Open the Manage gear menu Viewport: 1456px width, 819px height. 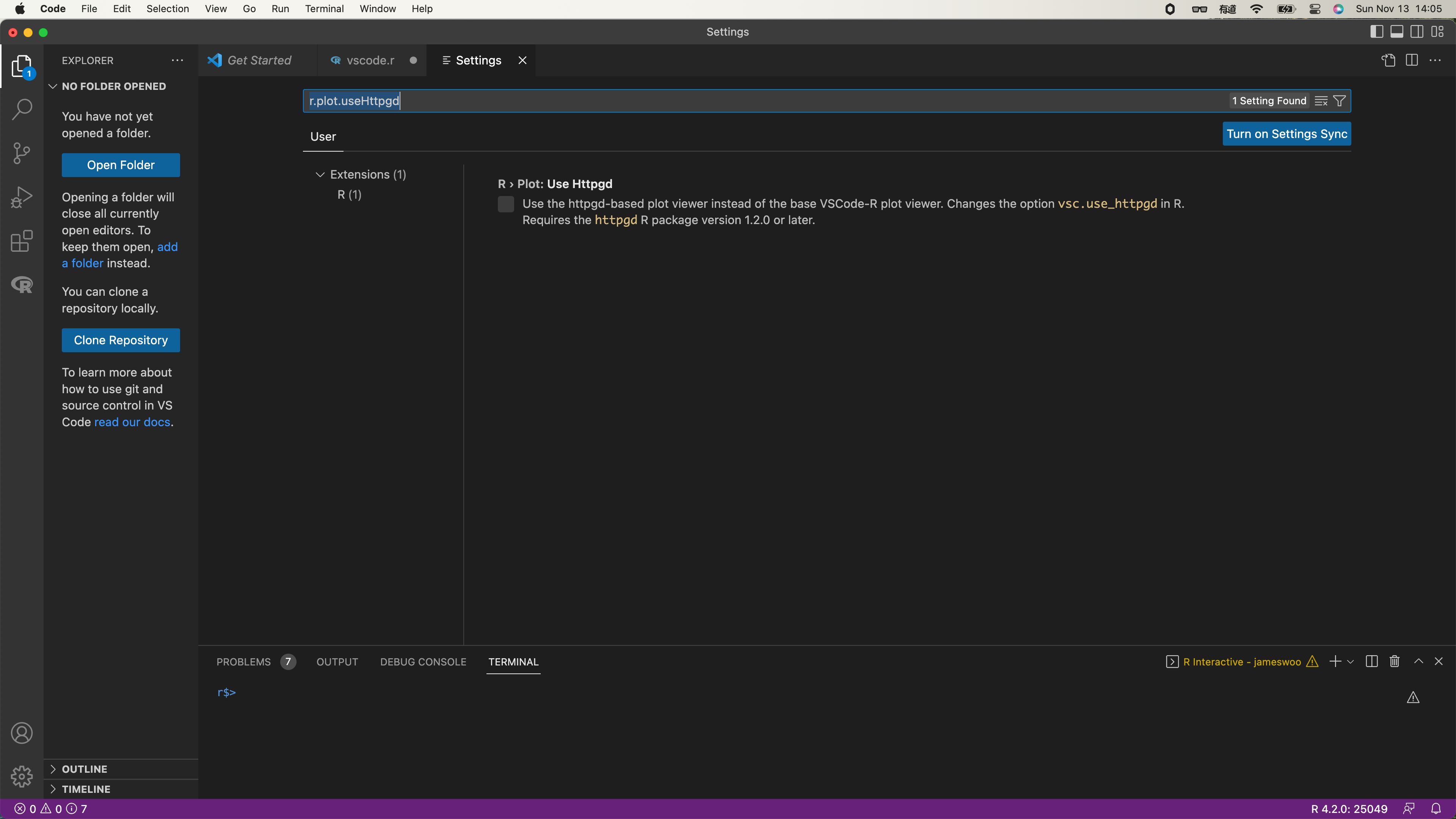22,776
